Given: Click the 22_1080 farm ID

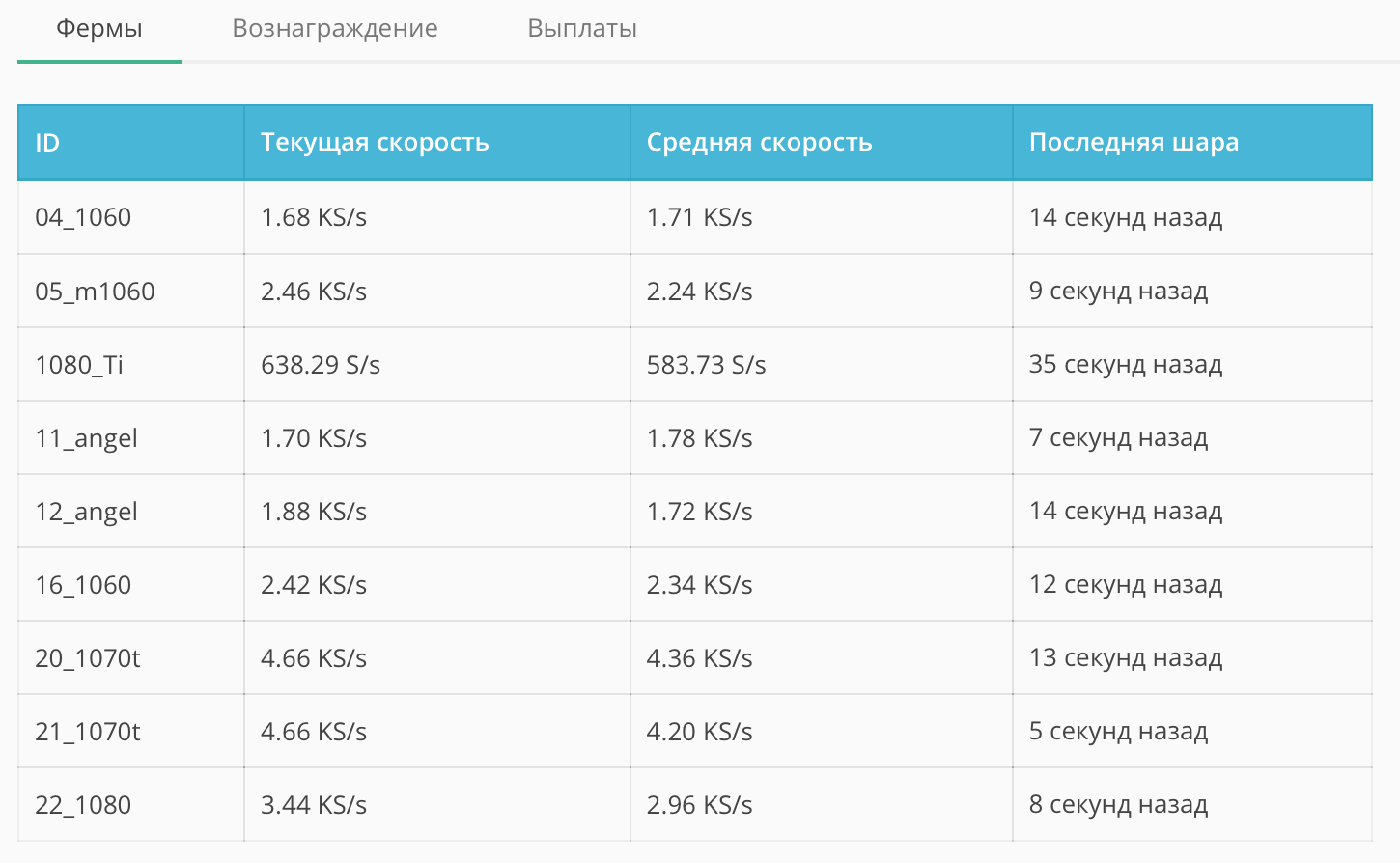Looking at the screenshot, I should (83, 805).
